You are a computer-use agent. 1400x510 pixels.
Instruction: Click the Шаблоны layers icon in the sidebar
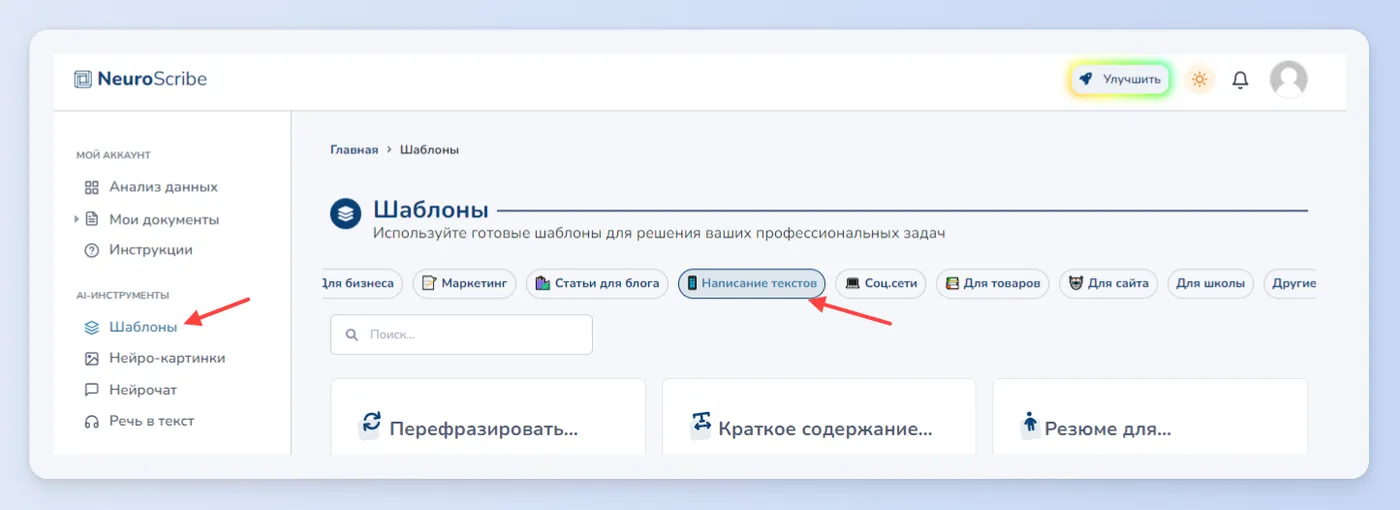(91, 327)
